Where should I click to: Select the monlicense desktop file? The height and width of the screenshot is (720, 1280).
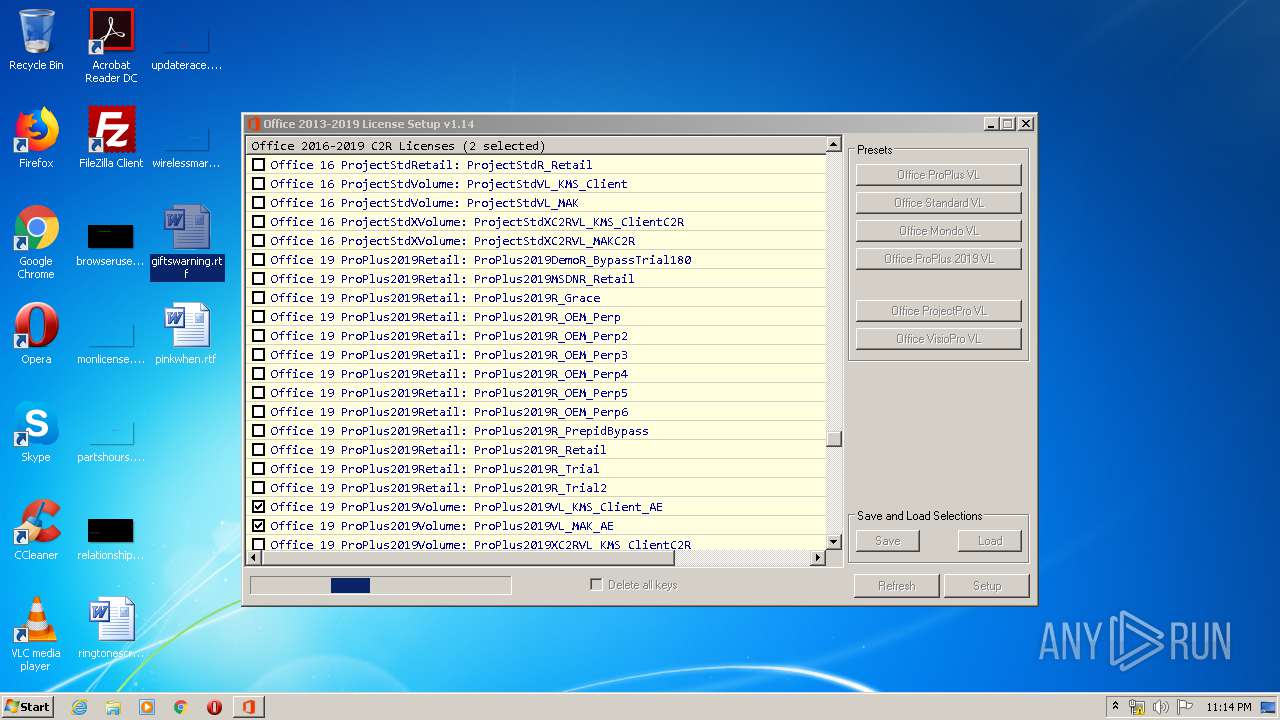pyautogui.click(x=111, y=340)
